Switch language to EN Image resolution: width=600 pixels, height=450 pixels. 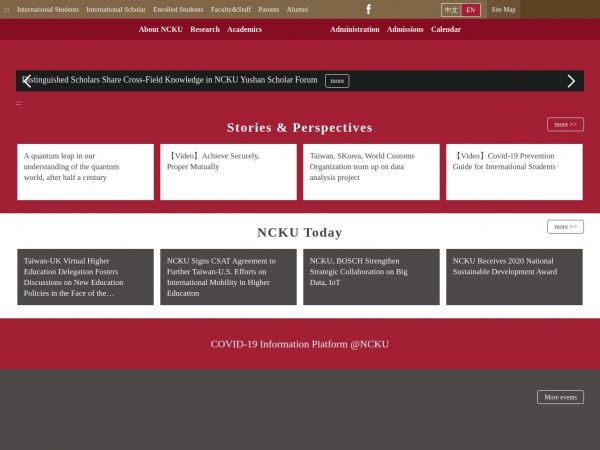pos(471,10)
